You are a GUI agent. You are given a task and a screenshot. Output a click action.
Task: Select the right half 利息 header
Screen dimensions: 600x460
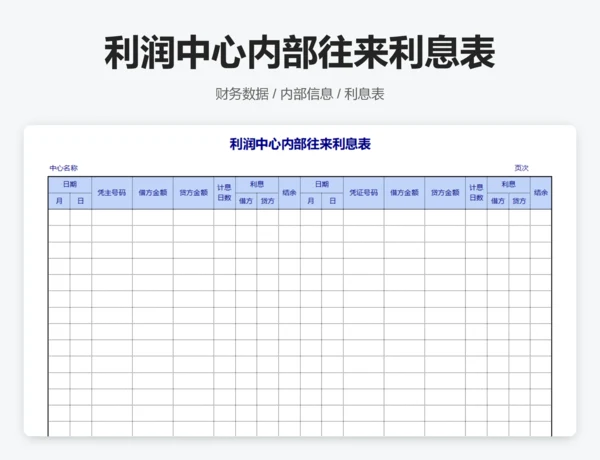coord(509,184)
